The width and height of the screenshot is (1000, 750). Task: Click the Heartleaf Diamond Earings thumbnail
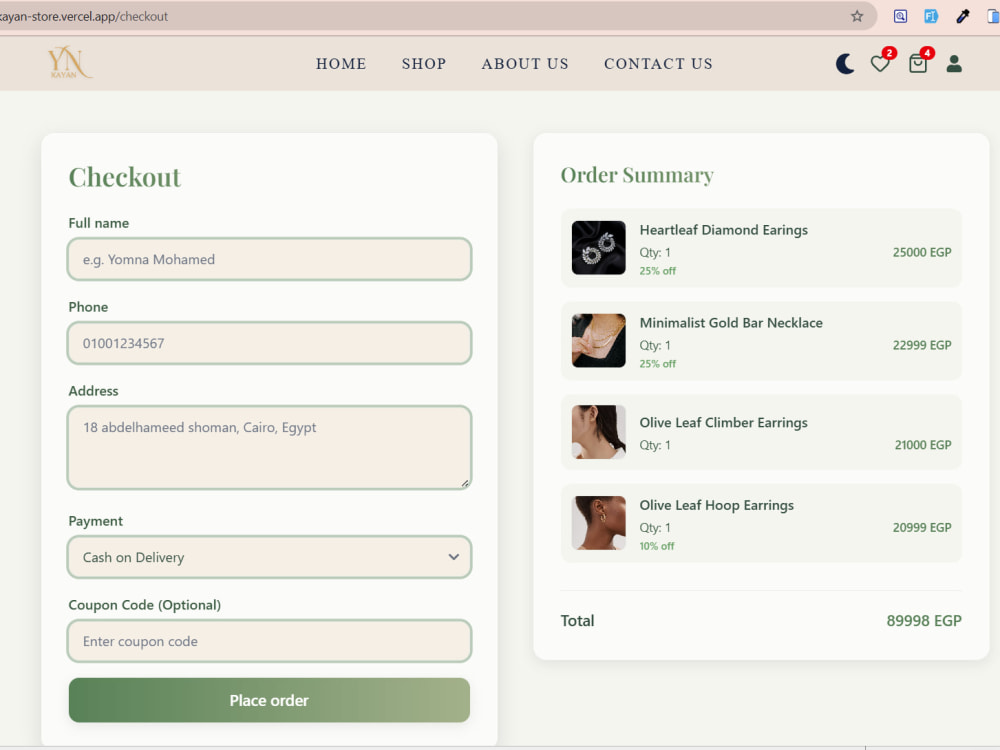[x=598, y=247]
